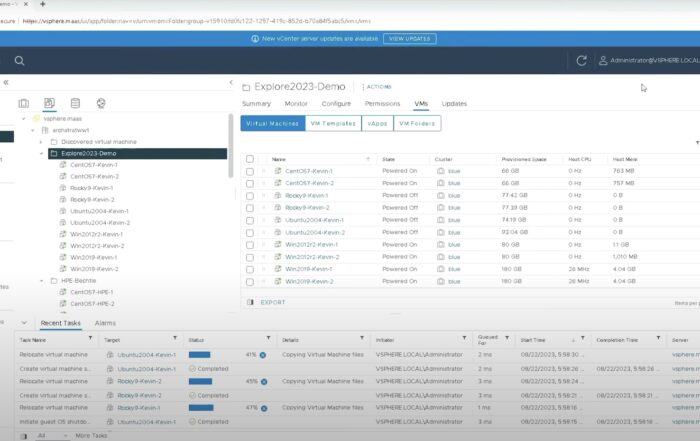Hide the inventory tree panel arrow
The image size is (700, 441).
pyautogui.click(x=231, y=82)
